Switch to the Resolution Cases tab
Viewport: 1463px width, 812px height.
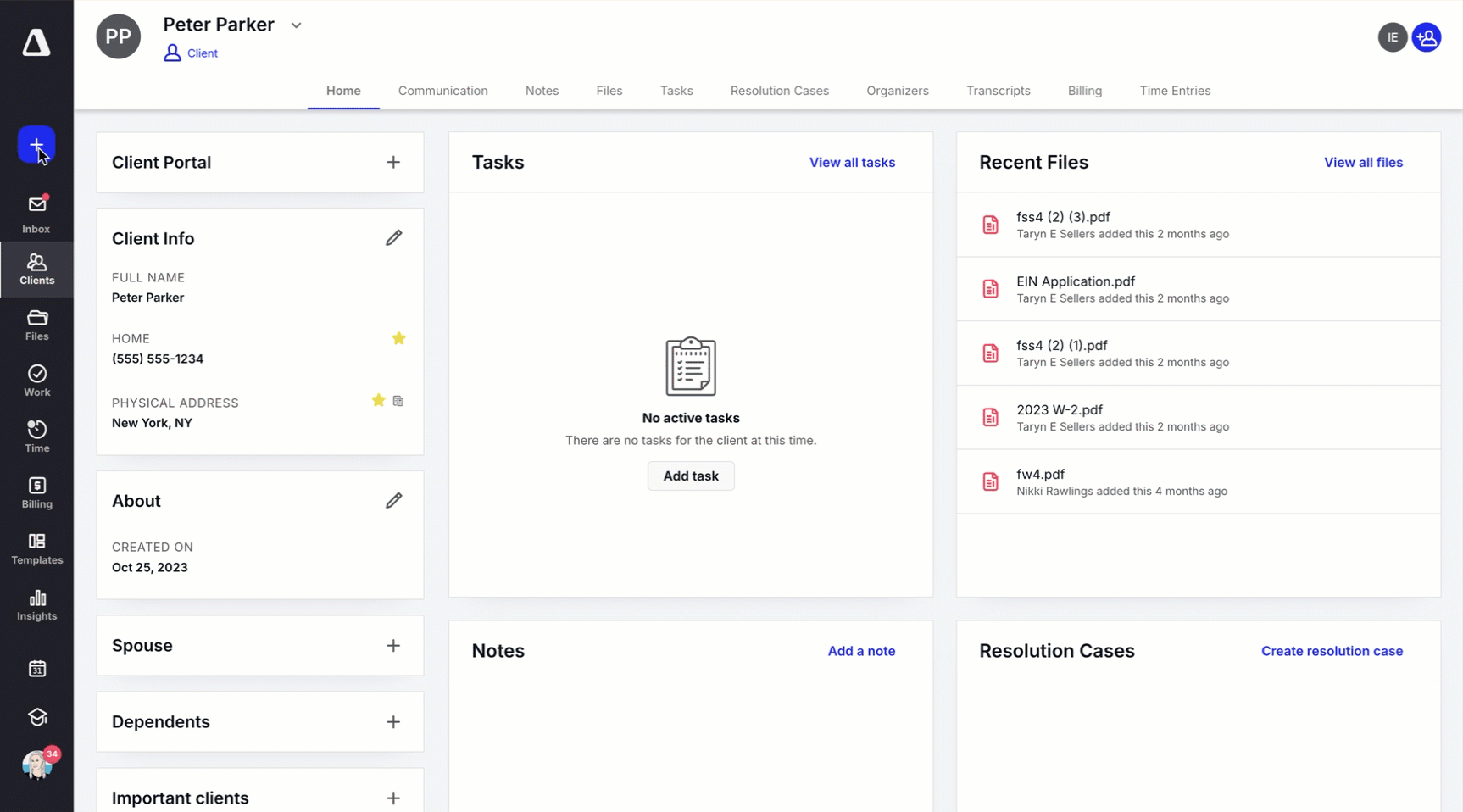[779, 91]
